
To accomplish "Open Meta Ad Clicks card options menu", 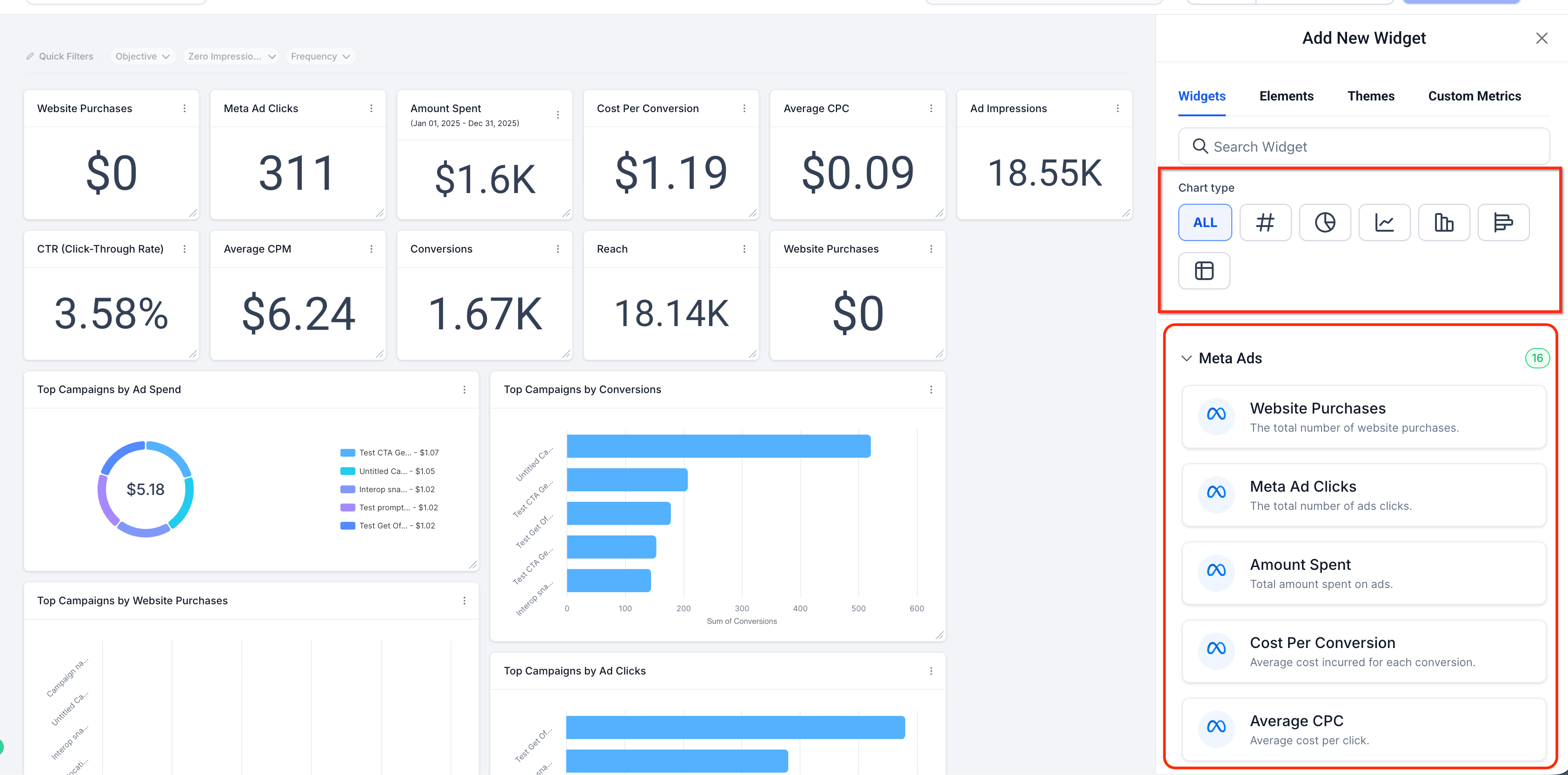I will (371, 108).
